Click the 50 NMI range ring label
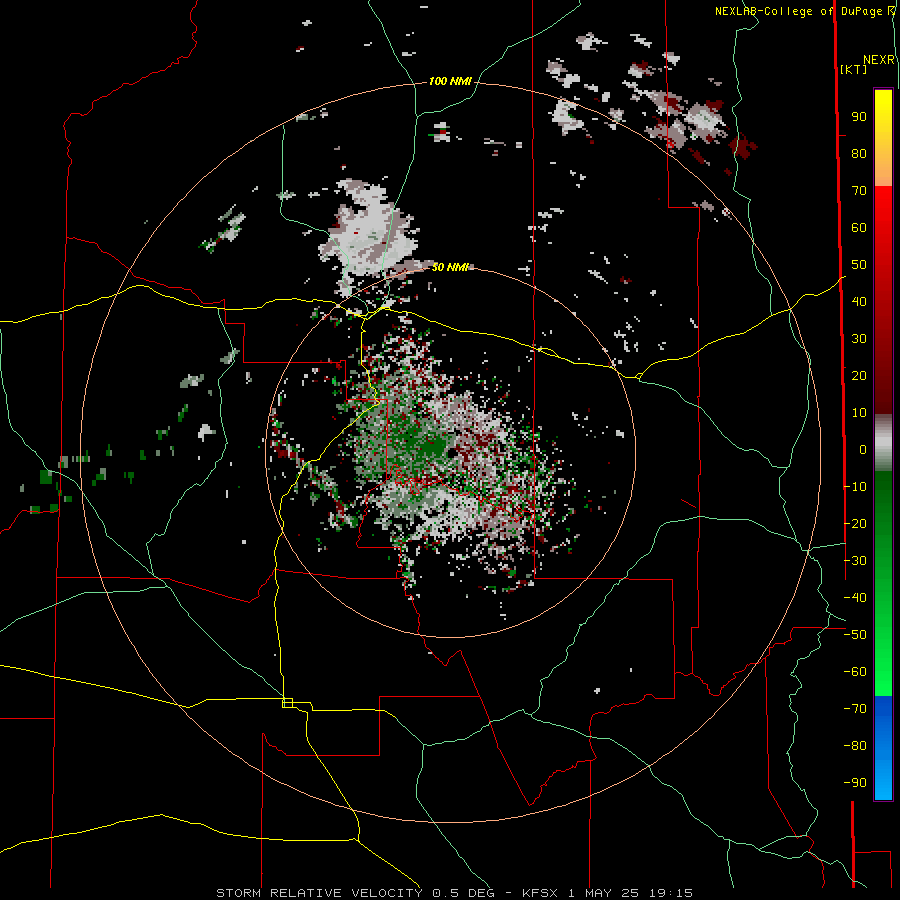 pyautogui.click(x=451, y=267)
